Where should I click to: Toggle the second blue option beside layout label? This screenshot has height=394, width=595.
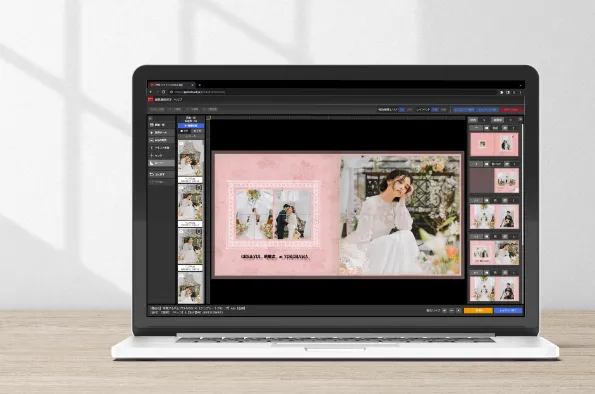tap(435, 110)
